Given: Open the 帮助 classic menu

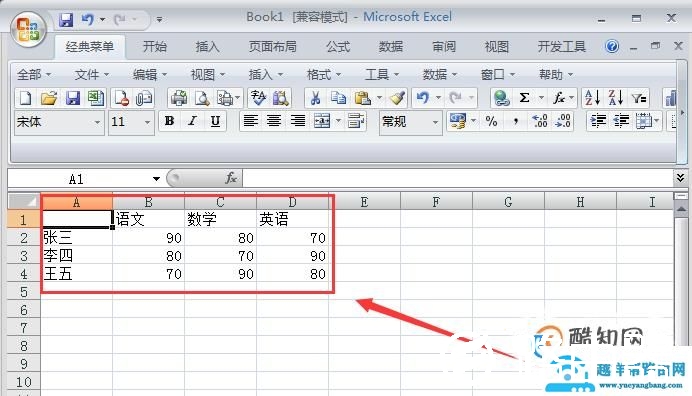Looking at the screenshot, I should pos(555,75).
